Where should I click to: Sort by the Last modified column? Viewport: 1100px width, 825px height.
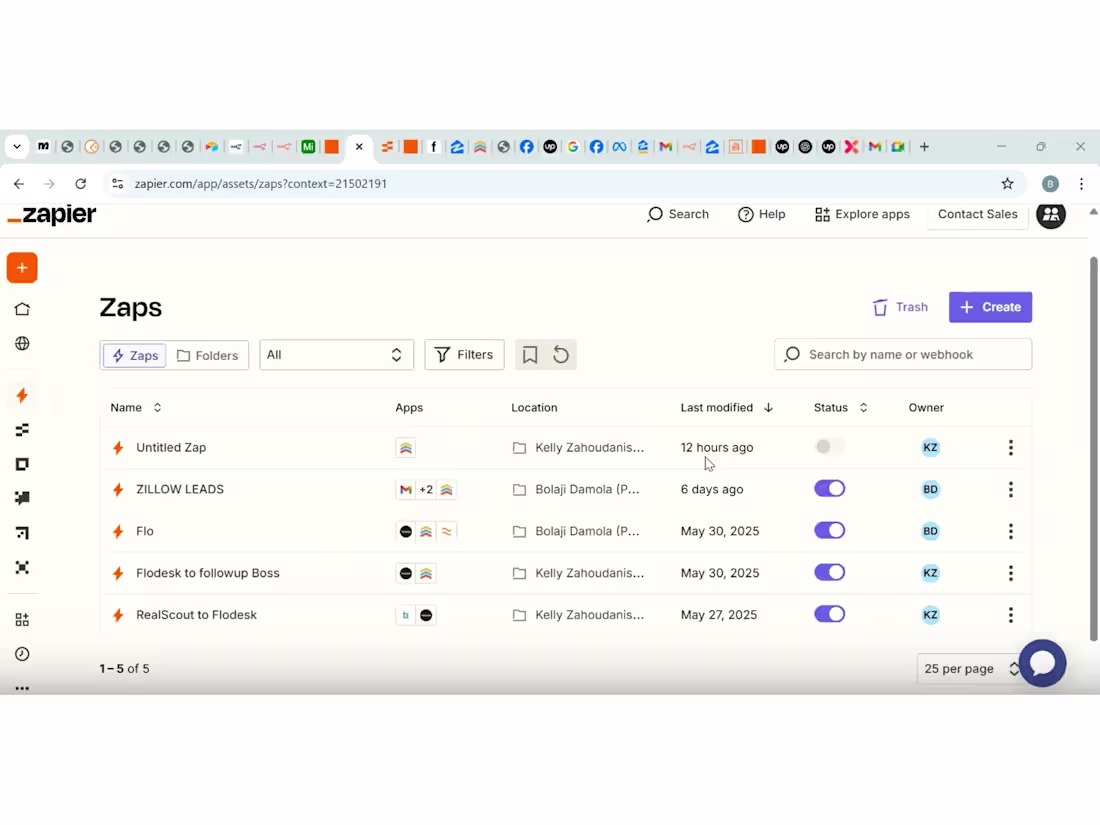coord(727,408)
